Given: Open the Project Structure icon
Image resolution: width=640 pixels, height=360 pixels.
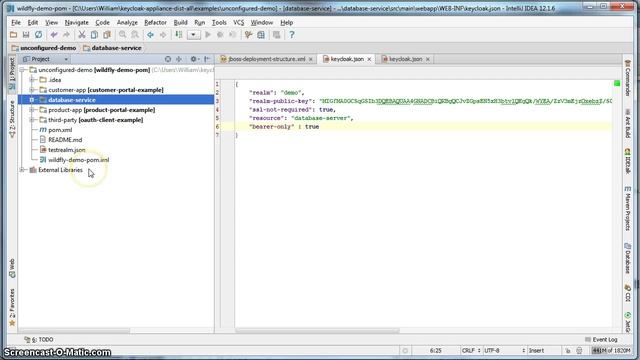Looking at the screenshot, I should coord(261,35).
